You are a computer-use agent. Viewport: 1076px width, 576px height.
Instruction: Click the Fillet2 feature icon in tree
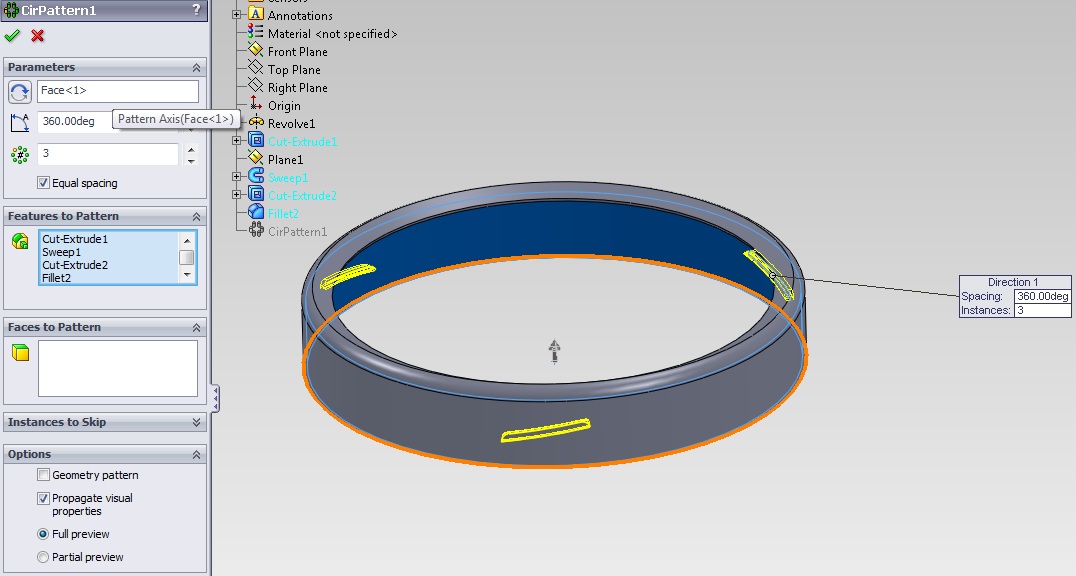coord(255,211)
